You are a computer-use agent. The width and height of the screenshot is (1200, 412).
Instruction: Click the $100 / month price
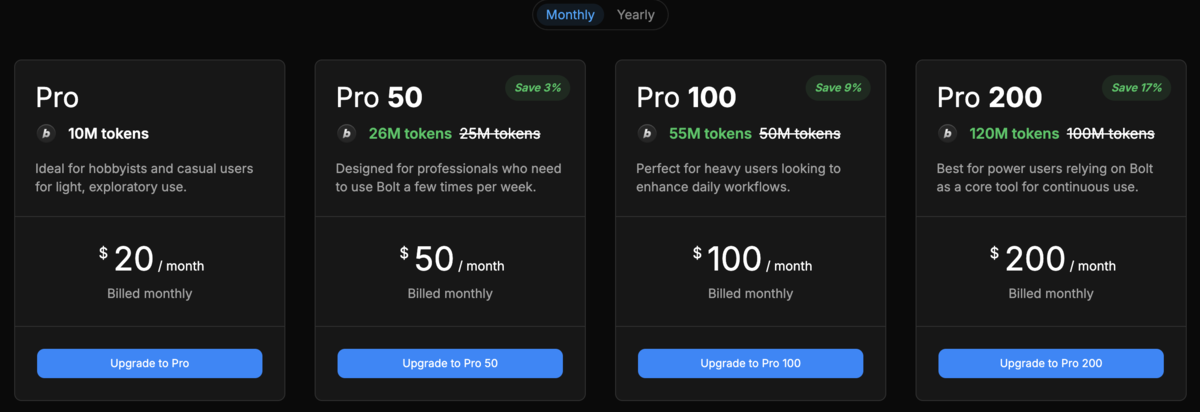(x=752, y=260)
